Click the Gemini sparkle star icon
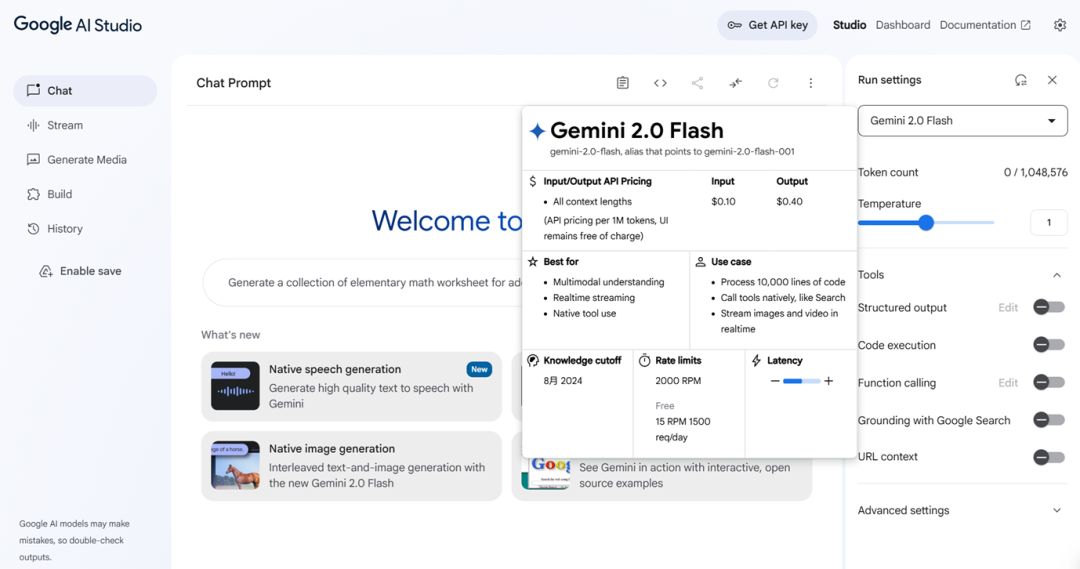Viewport: 1080px width, 569px height. tap(537, 131)
